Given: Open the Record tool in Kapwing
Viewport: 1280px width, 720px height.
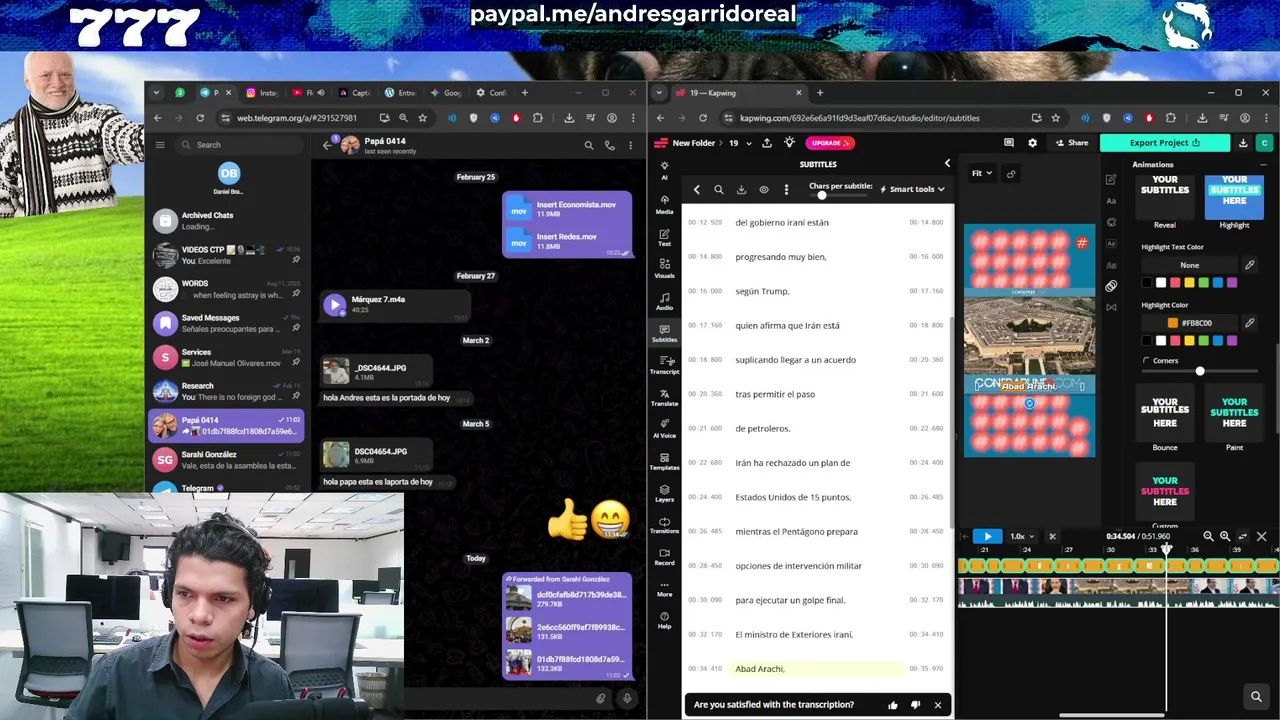Looking at the screenshot, I should pos(664,557).
